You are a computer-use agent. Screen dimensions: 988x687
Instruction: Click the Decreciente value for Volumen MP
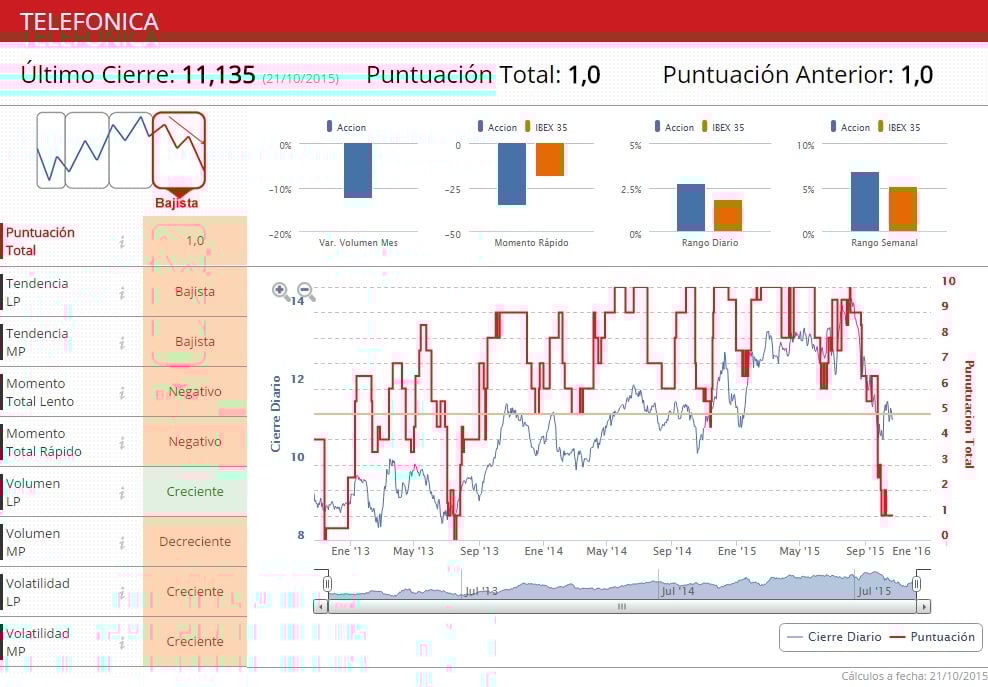(x=195, y=541)
